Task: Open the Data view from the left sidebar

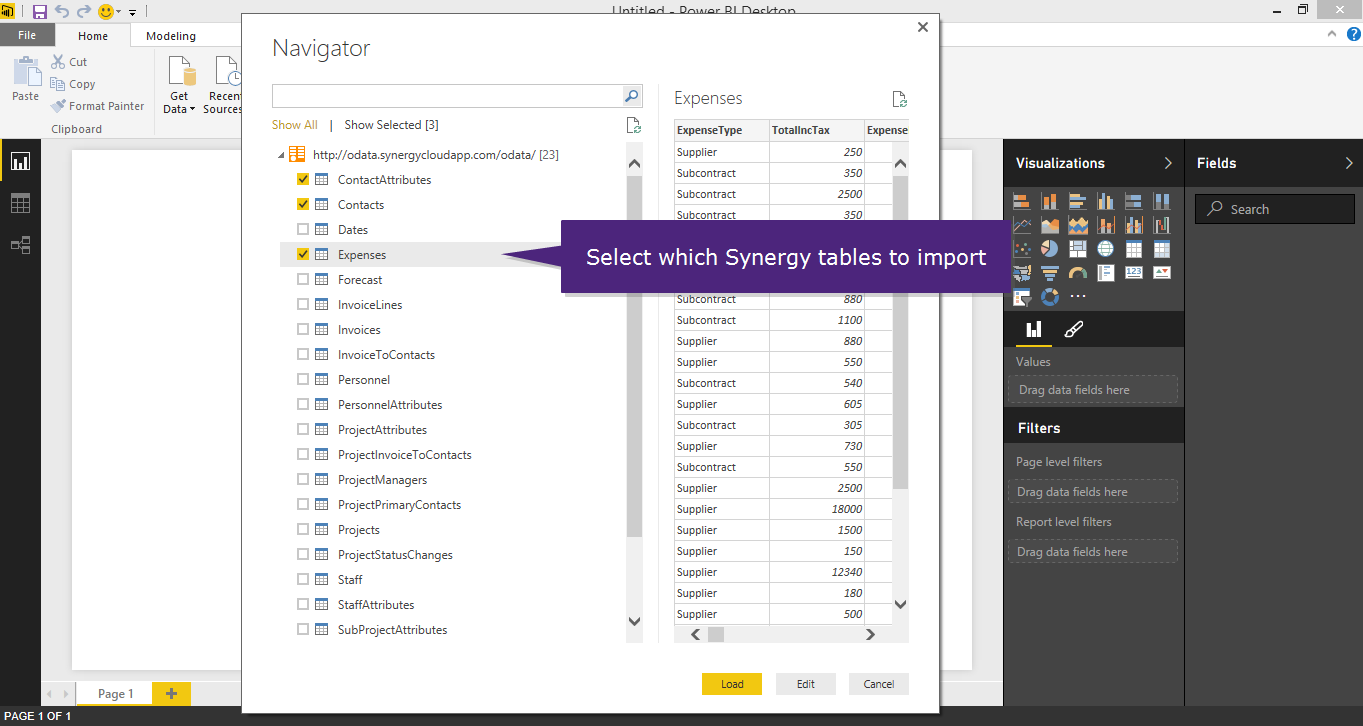Action: point(20,203)
